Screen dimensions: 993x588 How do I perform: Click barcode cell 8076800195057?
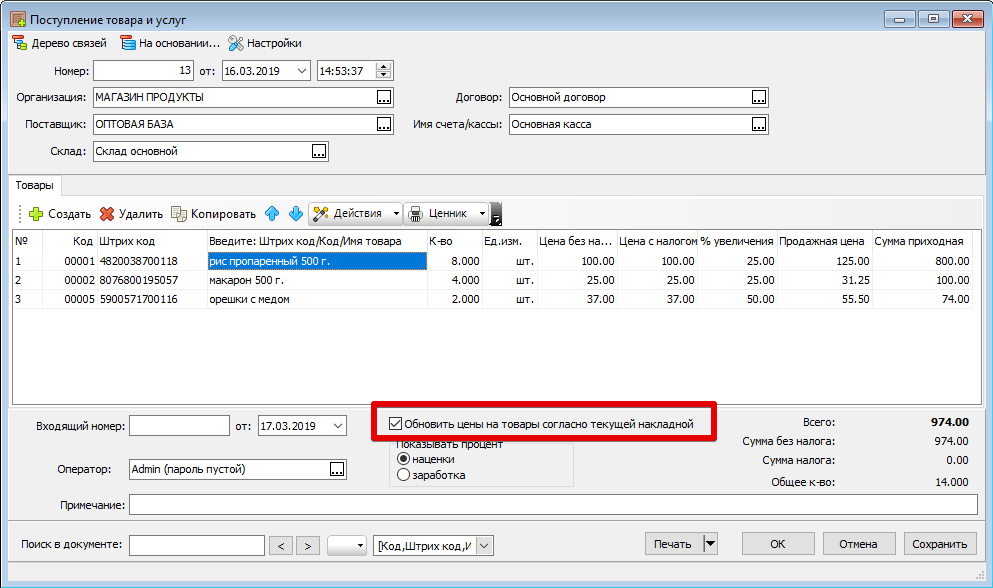[151, 280]
